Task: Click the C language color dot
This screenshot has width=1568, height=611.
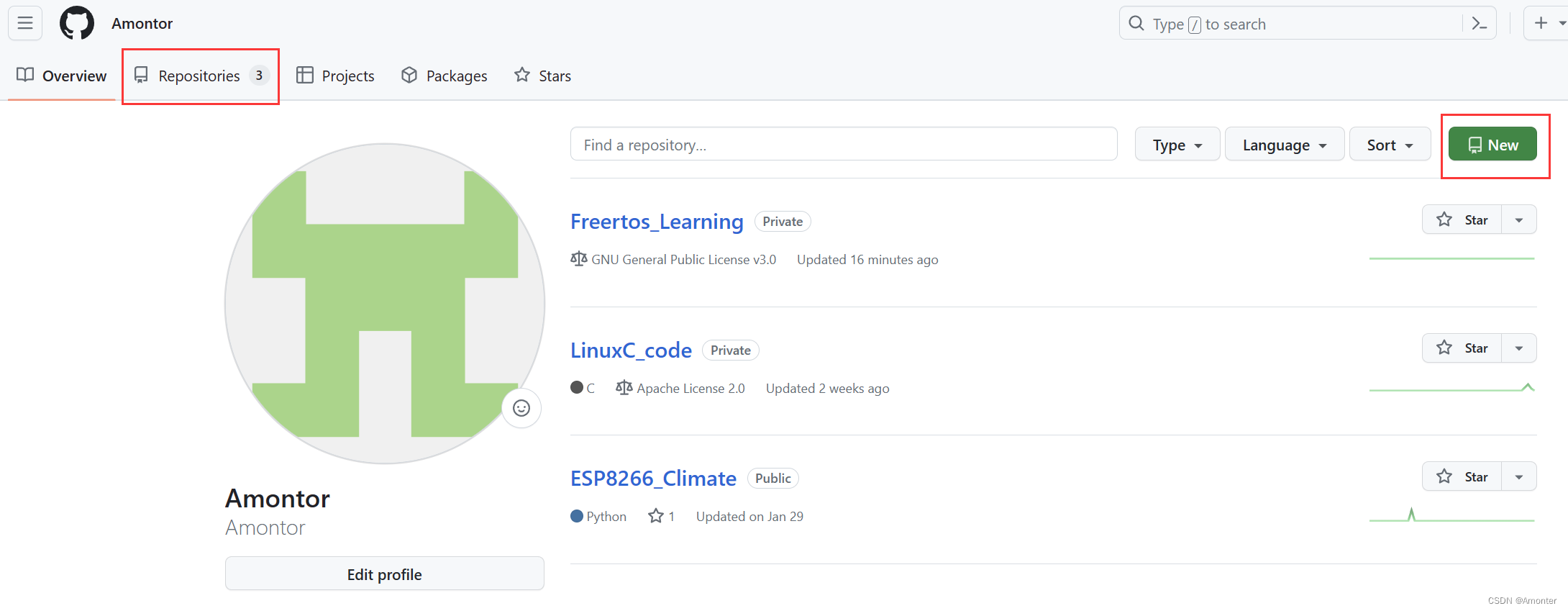Action: pyautogui.click(x=577, y=388)
